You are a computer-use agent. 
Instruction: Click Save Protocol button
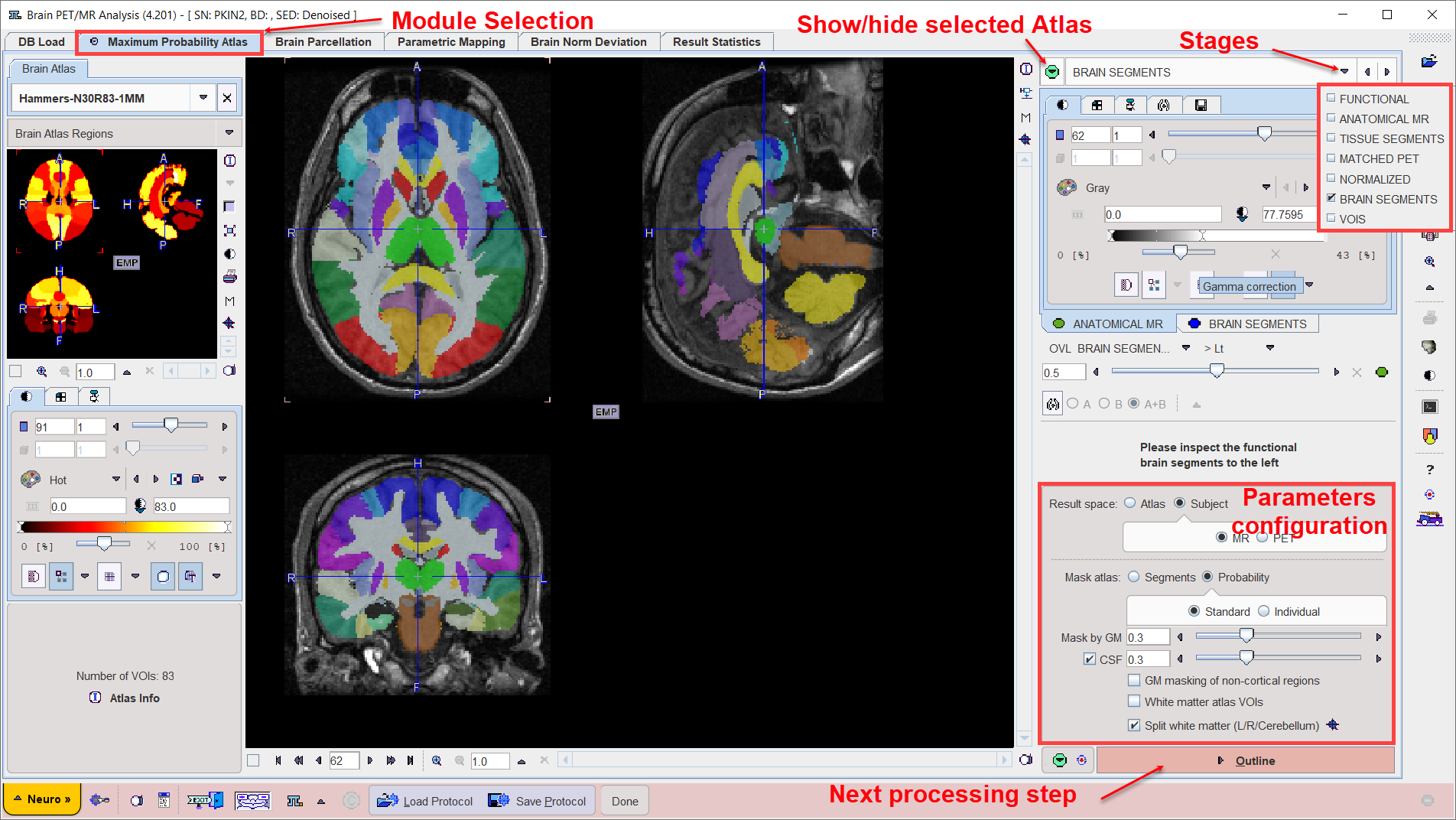(x=538, y=801)
